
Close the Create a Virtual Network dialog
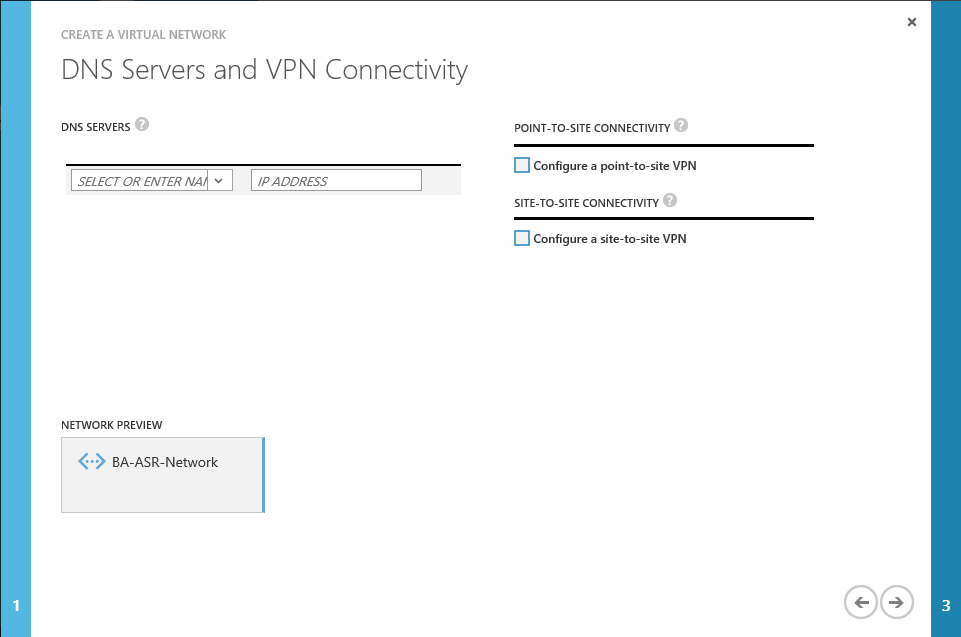(x=911, y=22)
